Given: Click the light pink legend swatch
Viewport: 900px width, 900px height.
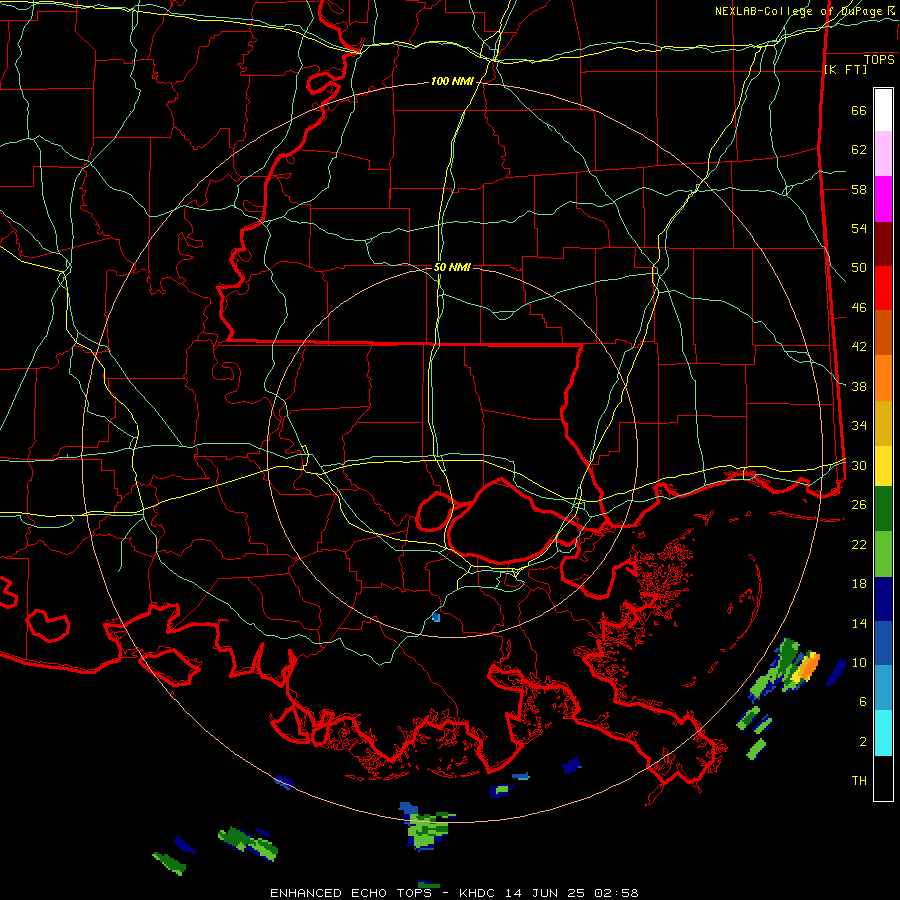Looking at the screenshot, I should pos(883,153).
